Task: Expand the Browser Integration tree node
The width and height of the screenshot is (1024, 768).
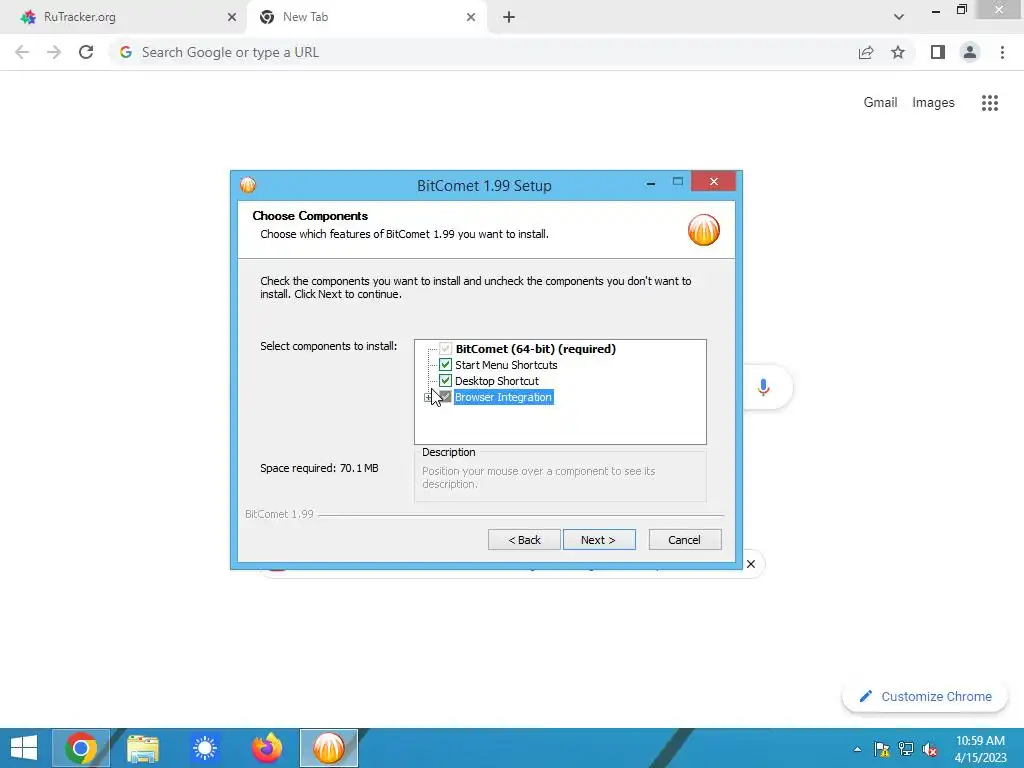Action: [428, 397]
